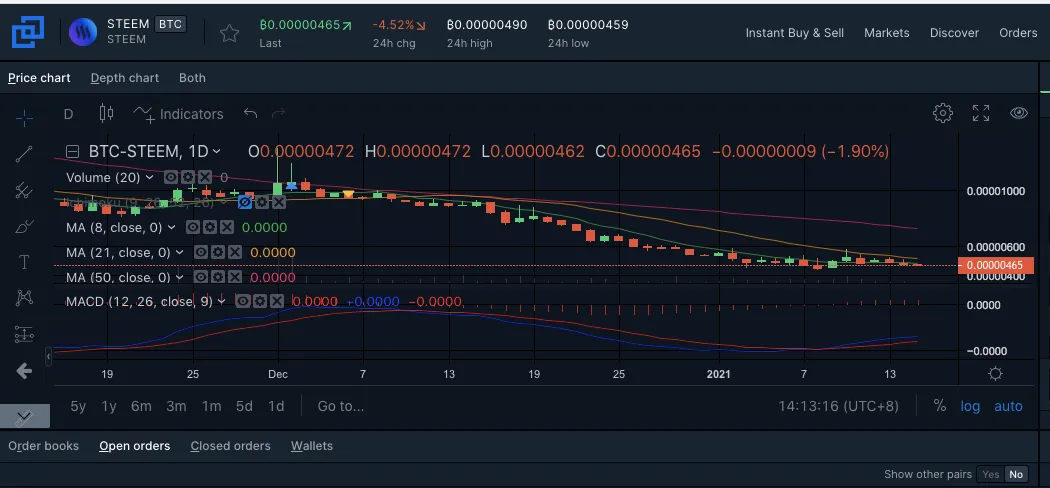The height and width of the screenshot is (488, 1050).
Task: Expand the MA (8, close, 0) menu
Action: click(x=171, y=228)
